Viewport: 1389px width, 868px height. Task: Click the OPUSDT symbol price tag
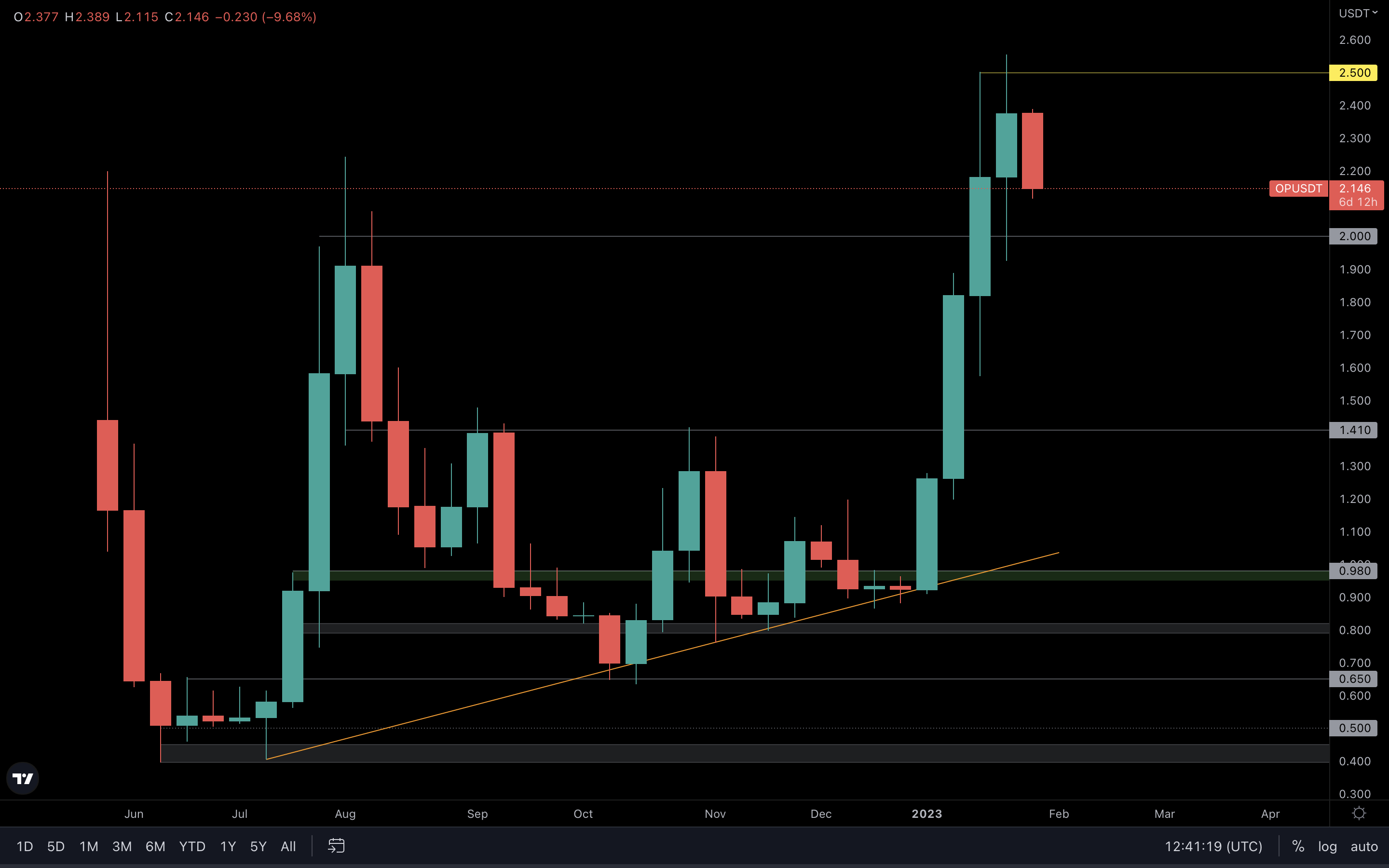tap(1298, 189)
